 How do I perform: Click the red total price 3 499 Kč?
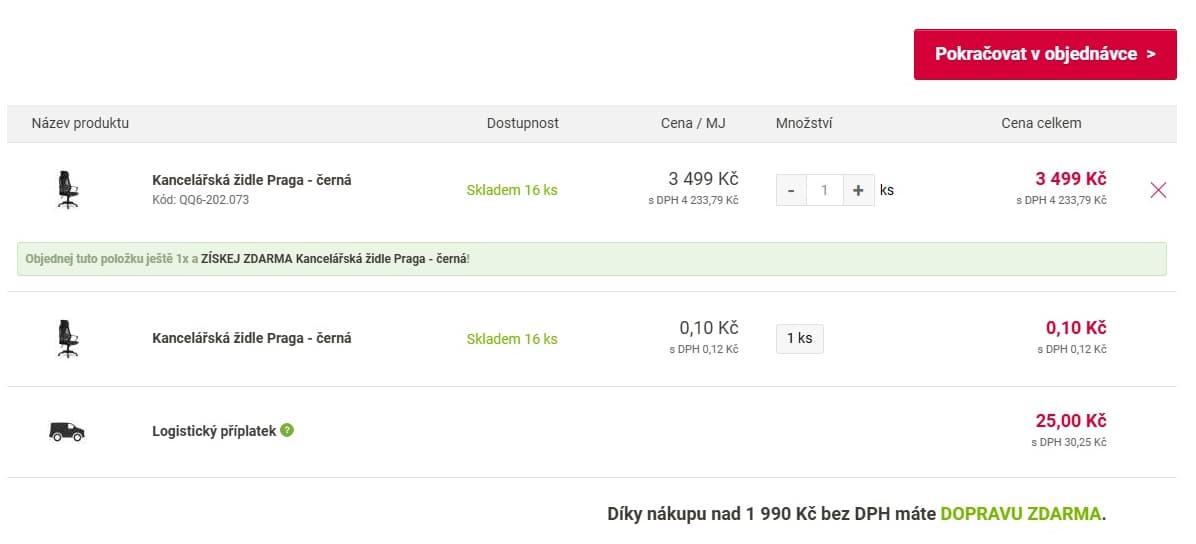pyautogui.click(x=1070, y=179)
